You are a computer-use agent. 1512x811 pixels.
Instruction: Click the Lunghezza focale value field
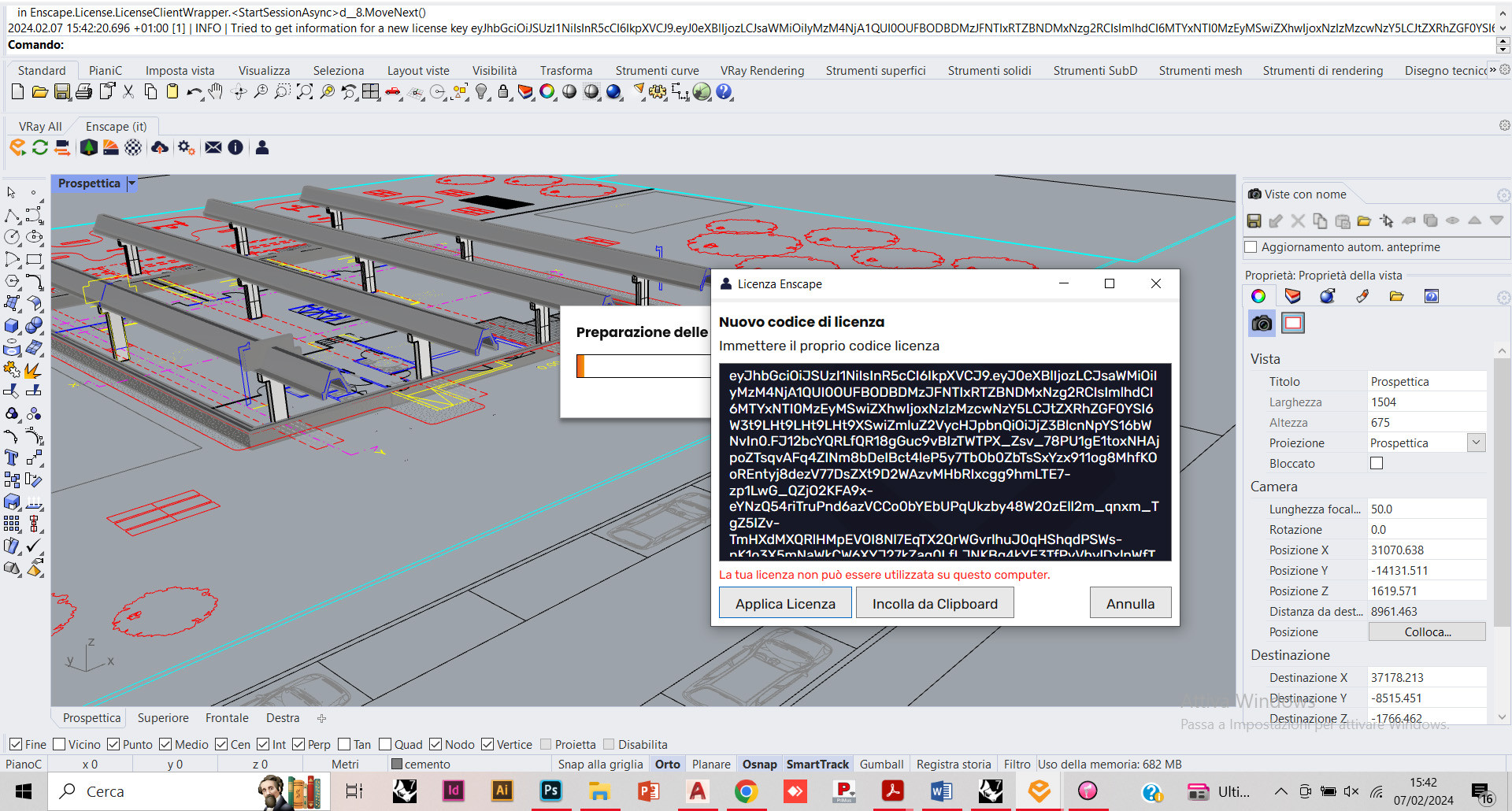[x=1427, y=509]
